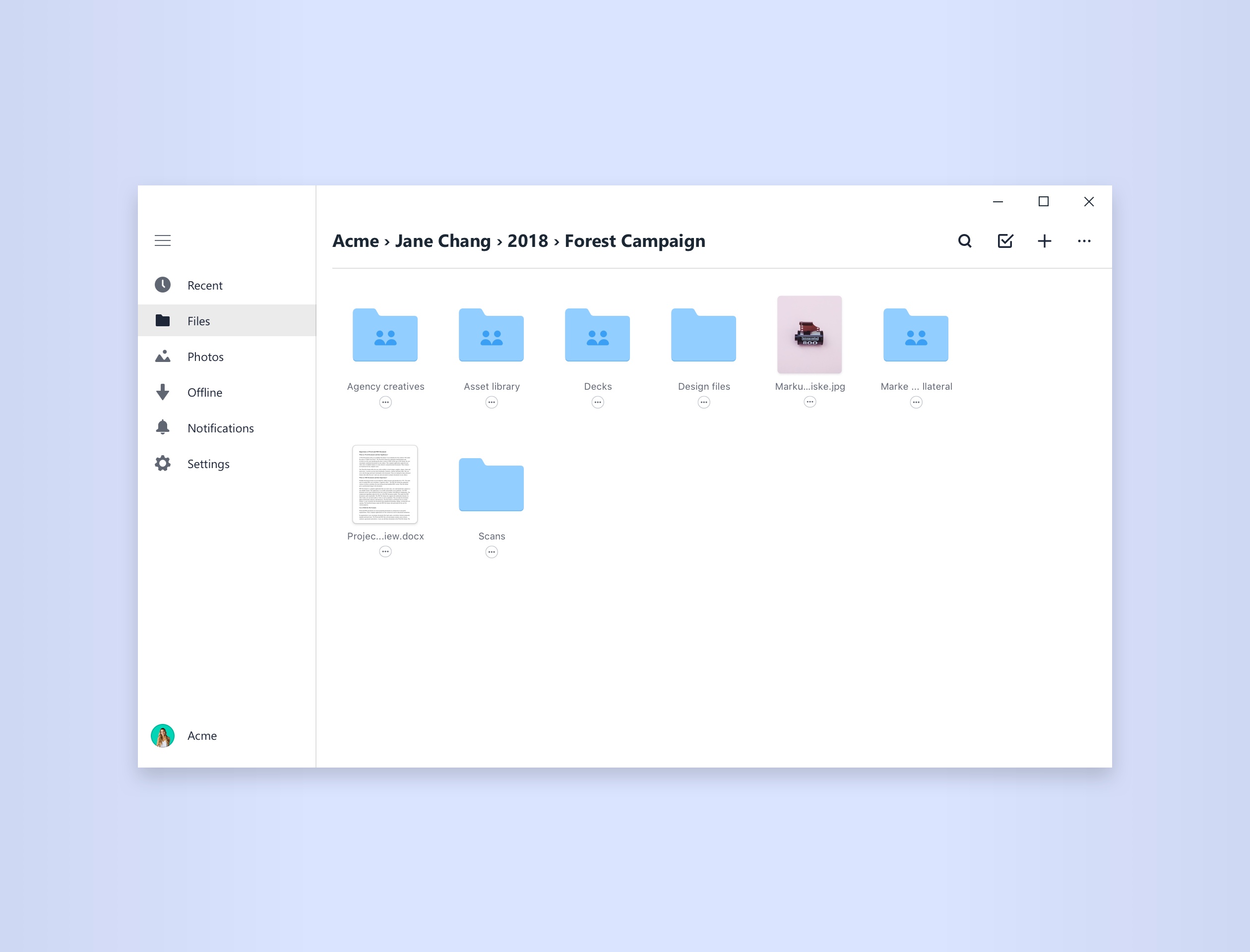
Task: Show more options for Projec...iew.docx
Action: [x=385, y=551]
